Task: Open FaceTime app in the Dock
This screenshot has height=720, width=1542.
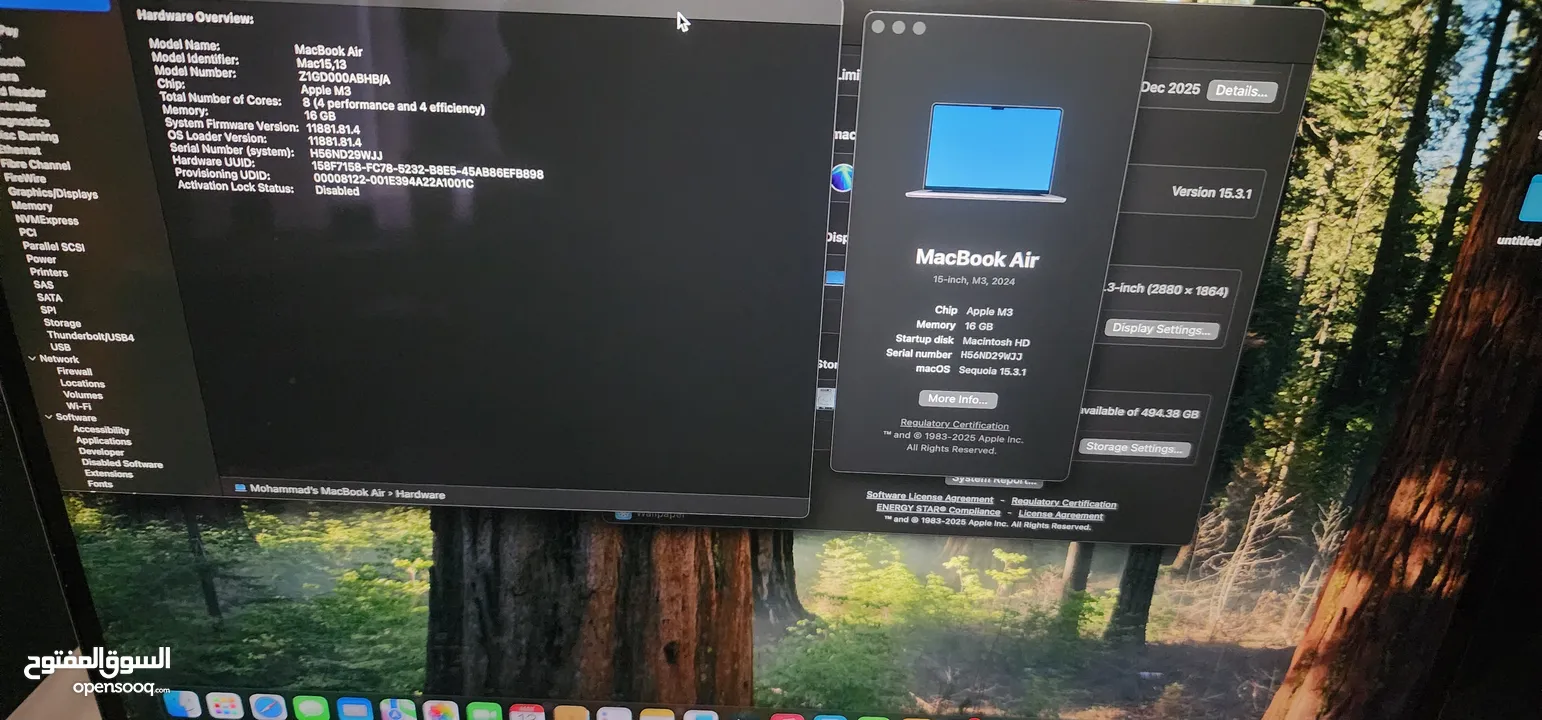Action: (x=483, y=713)
